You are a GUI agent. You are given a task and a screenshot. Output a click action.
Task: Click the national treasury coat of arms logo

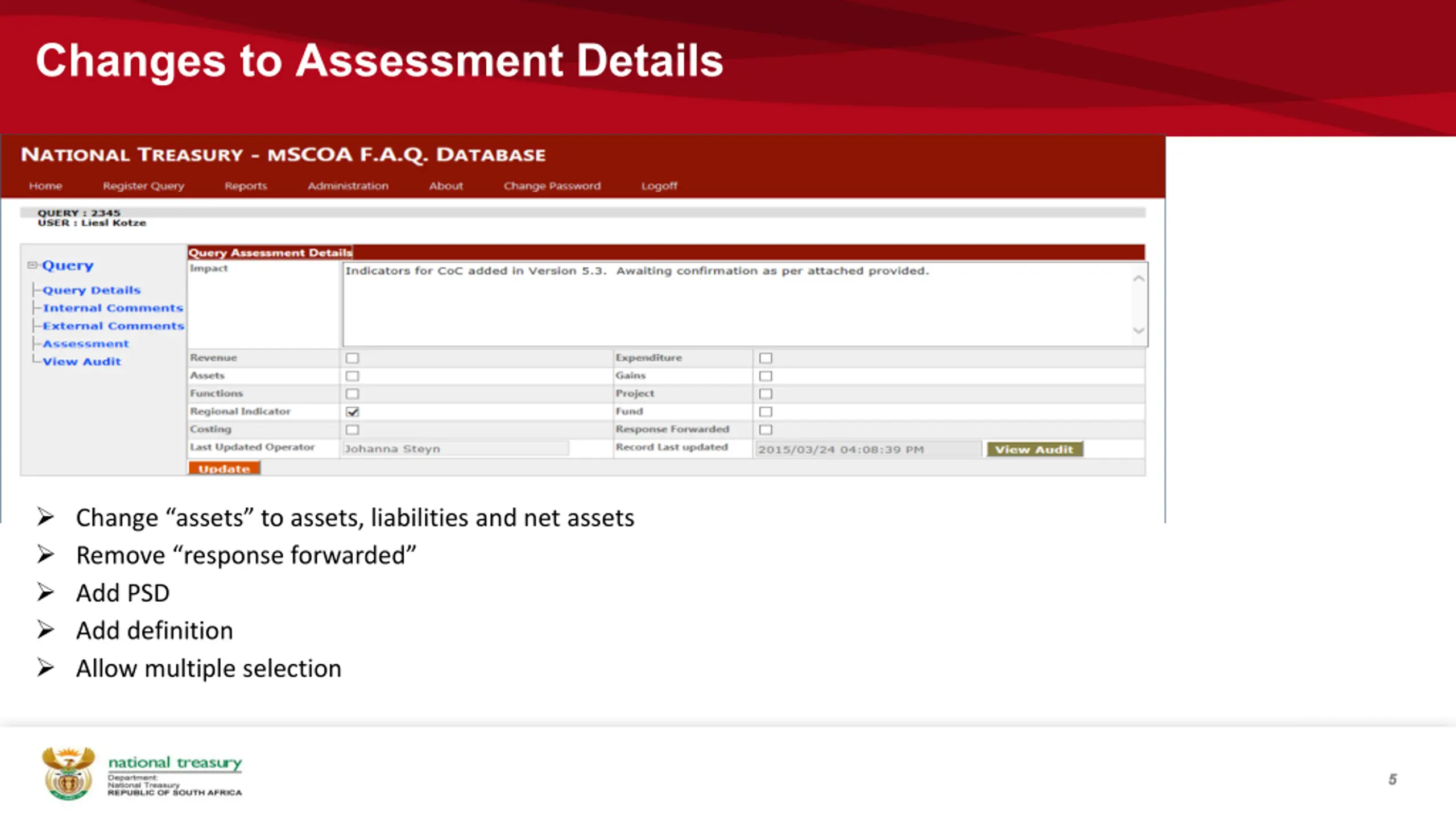coord(68,773)
